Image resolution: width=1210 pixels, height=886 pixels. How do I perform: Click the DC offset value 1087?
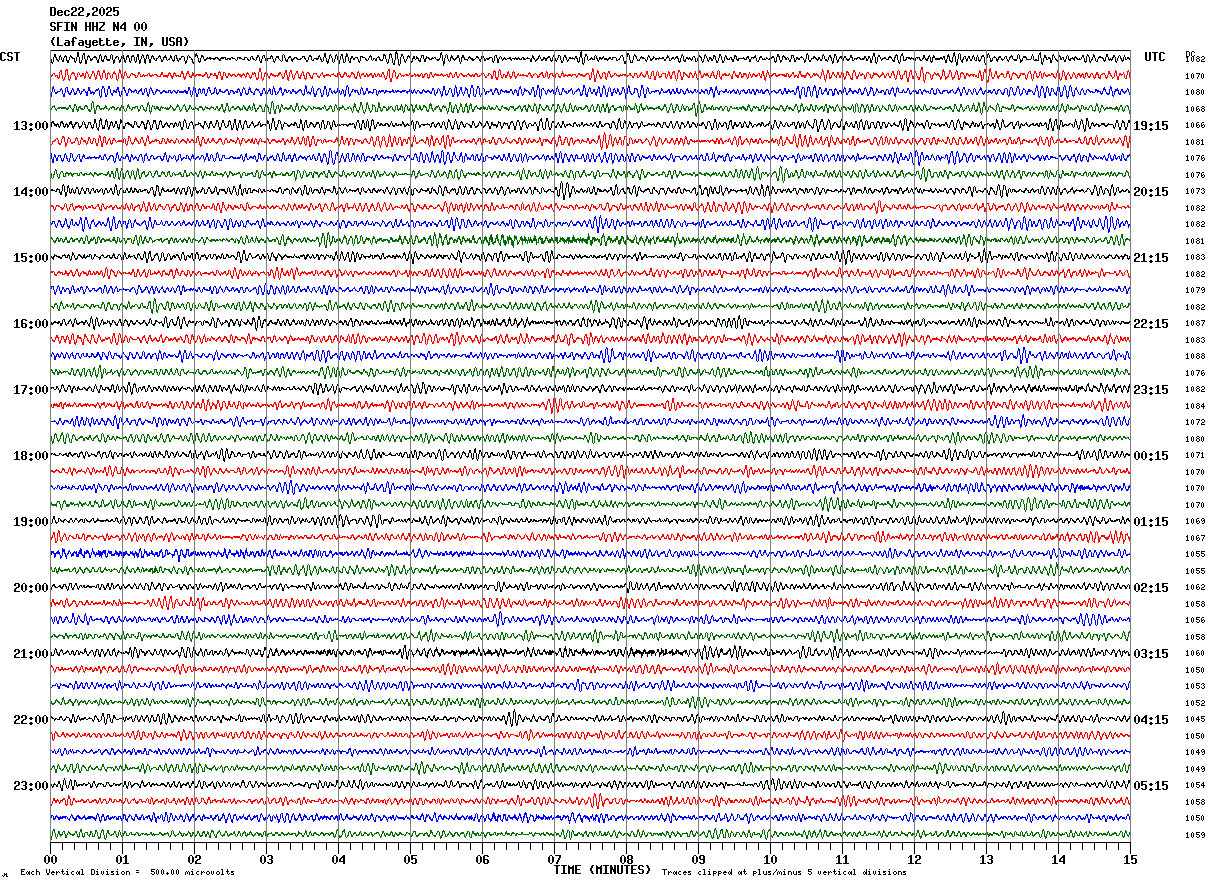coord(1195,324)
